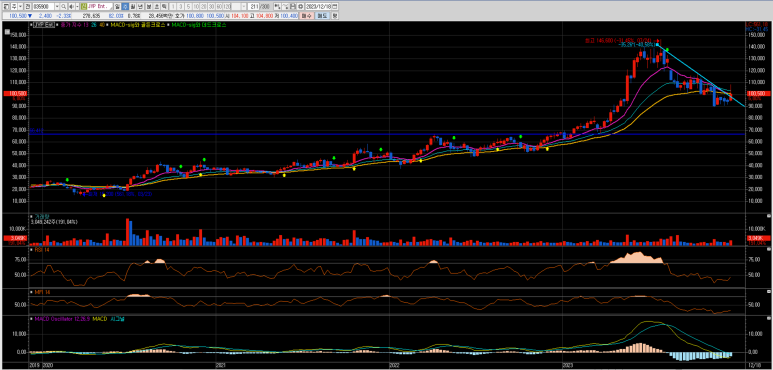The image size is (773, 370).
Task: Click the green MACD-sig 데드크로스 legend
Action: [198, 24]
